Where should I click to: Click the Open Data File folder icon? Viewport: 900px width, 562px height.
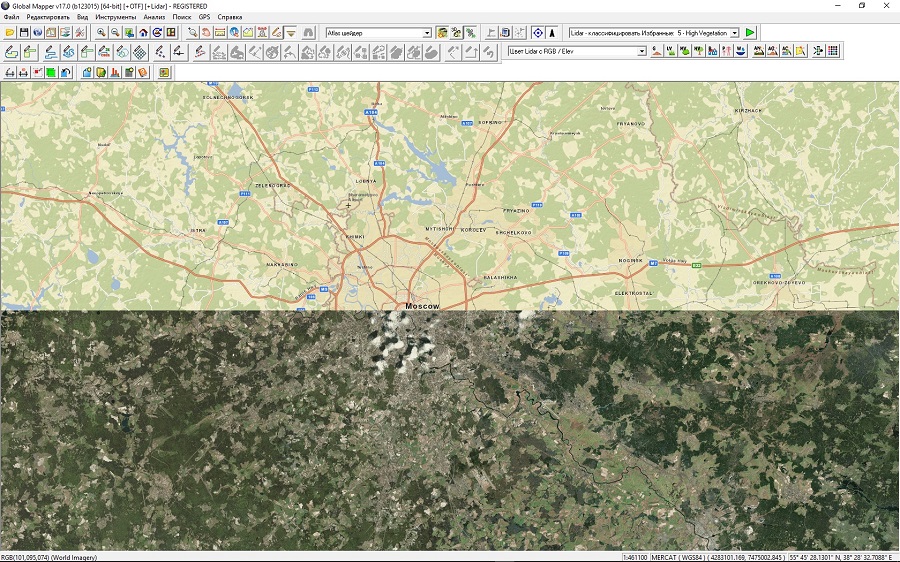[x=10, y=33]
